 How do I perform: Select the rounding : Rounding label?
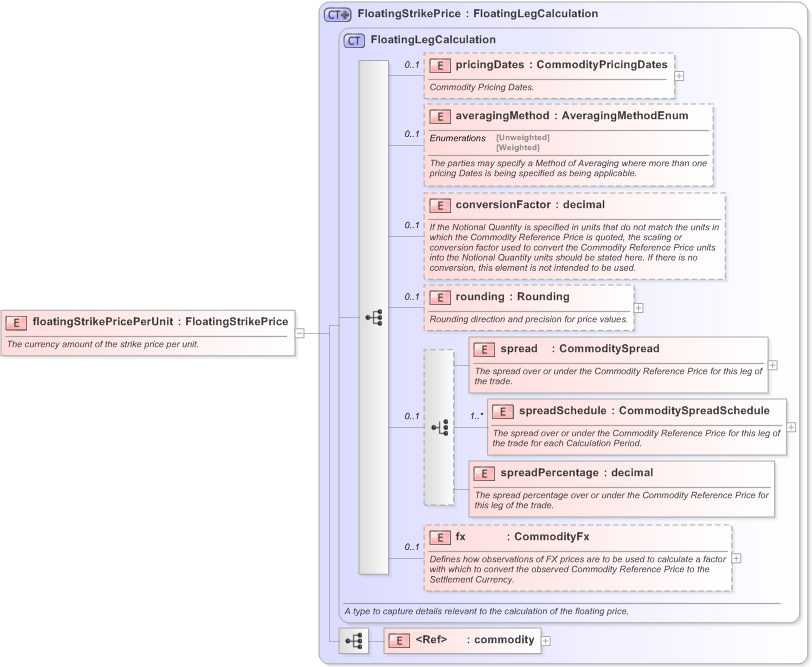pyautogui.click(x=512, y=297)
